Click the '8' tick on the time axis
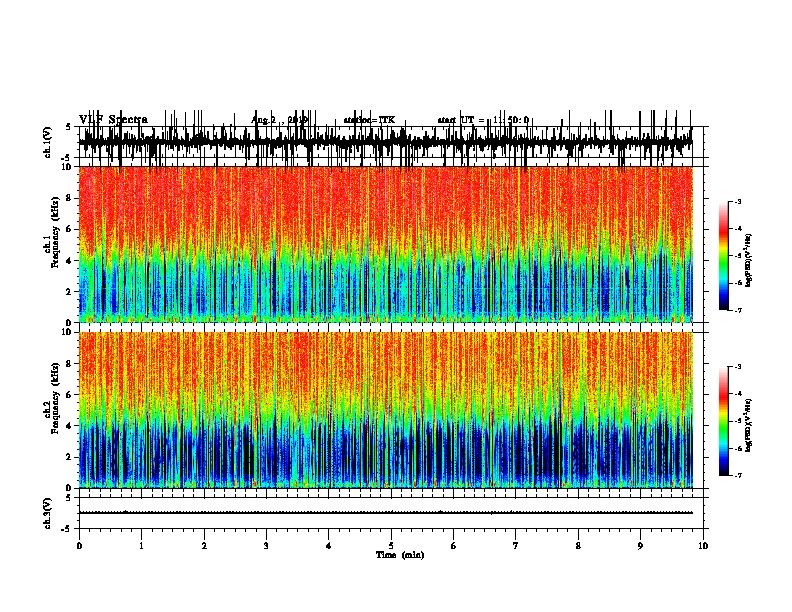The width and height of the screenshot is (792, 612). (578, 546)
